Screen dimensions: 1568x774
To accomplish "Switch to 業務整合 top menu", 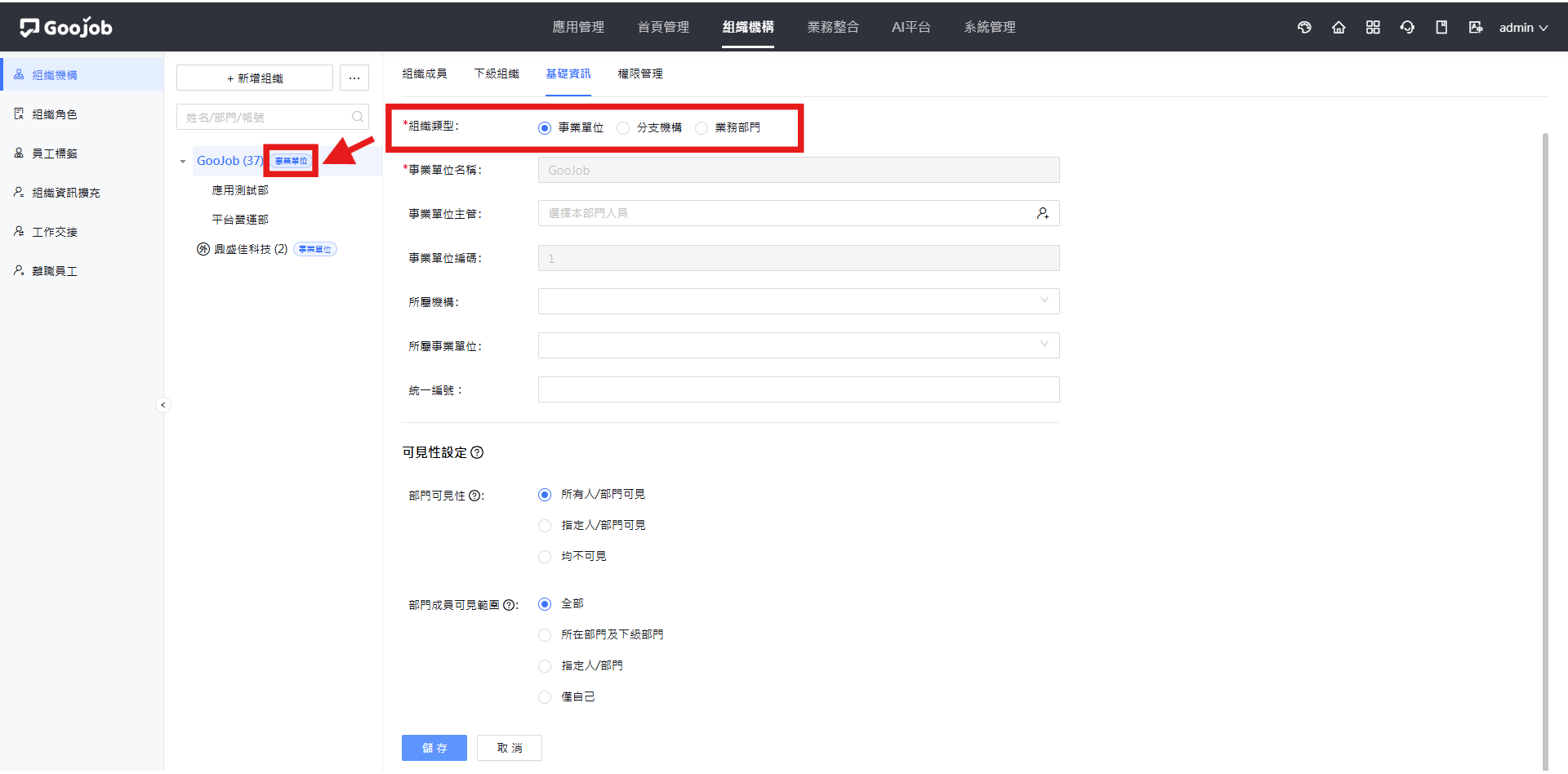I will coord(833,27).
